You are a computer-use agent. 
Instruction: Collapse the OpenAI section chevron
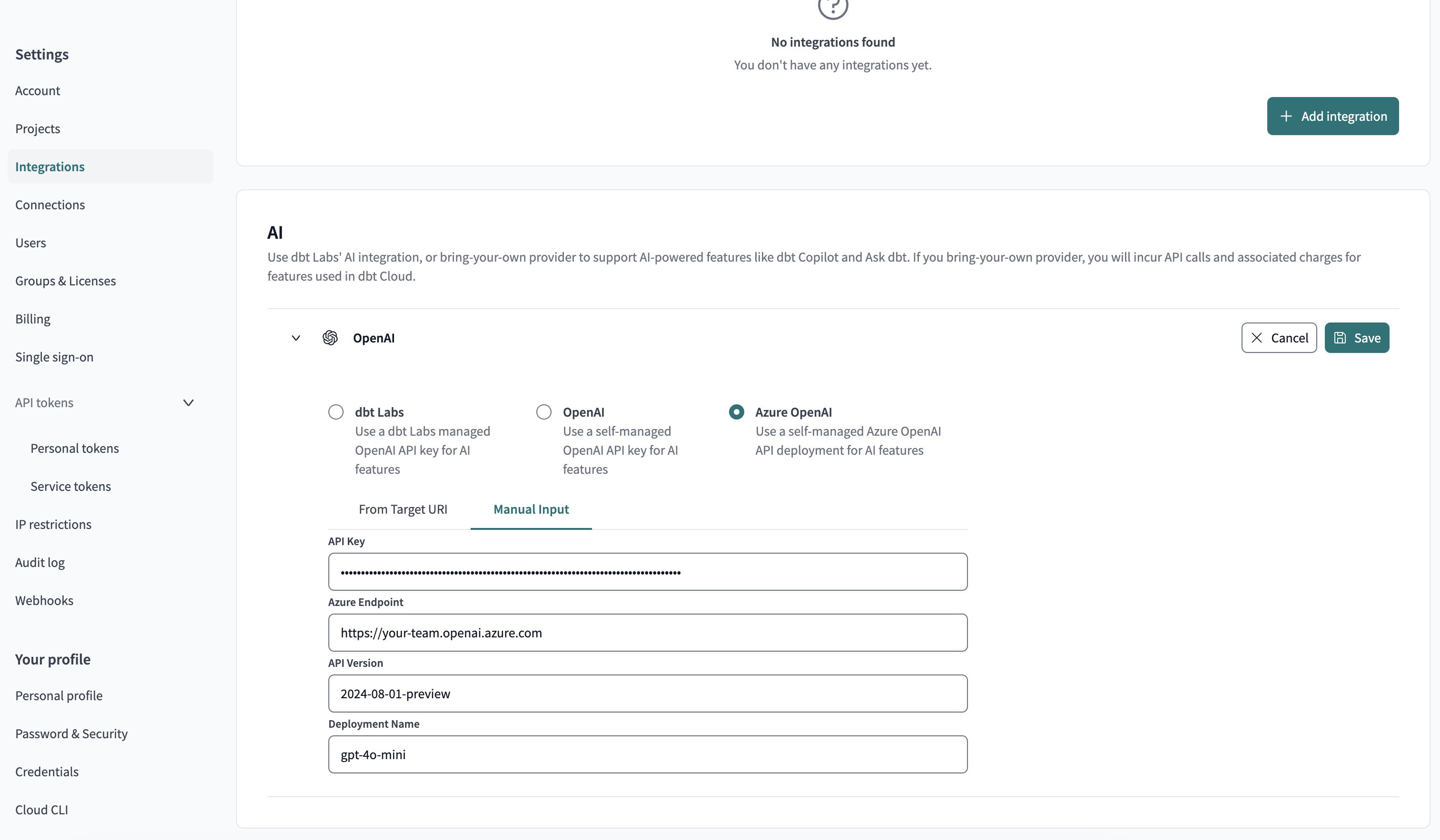(296, 338)
